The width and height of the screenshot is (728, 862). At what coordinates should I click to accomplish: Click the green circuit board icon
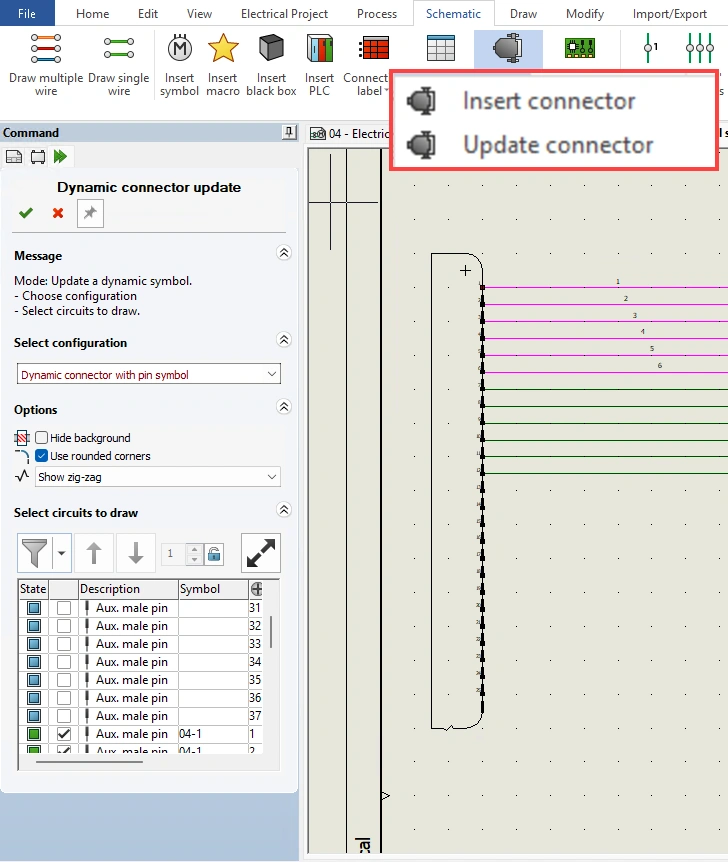point(580,48)
